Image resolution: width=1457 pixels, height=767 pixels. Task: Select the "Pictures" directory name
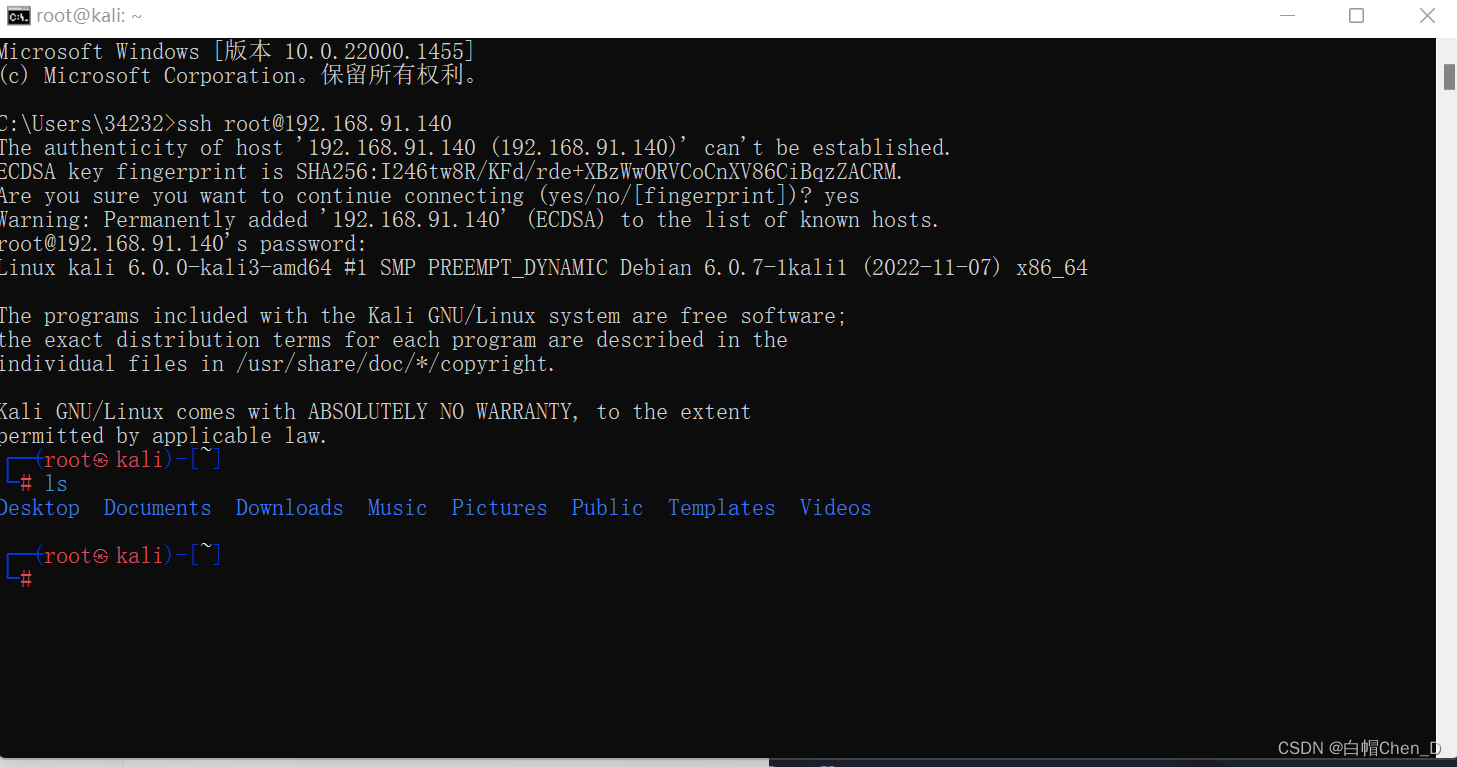(x=499, y=508)
